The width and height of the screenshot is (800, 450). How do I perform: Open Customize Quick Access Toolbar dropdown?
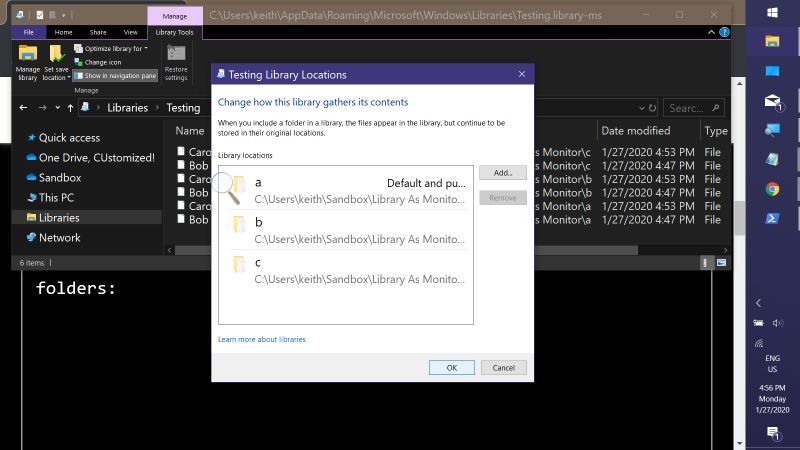point(63,15)
